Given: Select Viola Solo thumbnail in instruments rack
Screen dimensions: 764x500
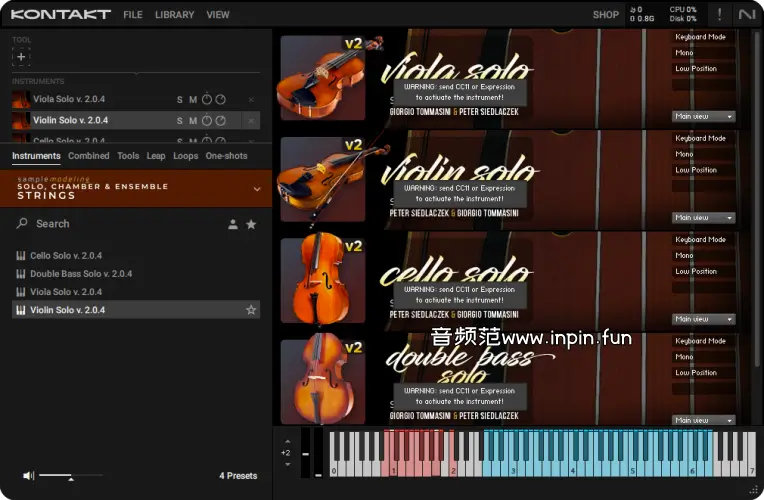Looking at the screenshot, I should [x=21, y=99].
